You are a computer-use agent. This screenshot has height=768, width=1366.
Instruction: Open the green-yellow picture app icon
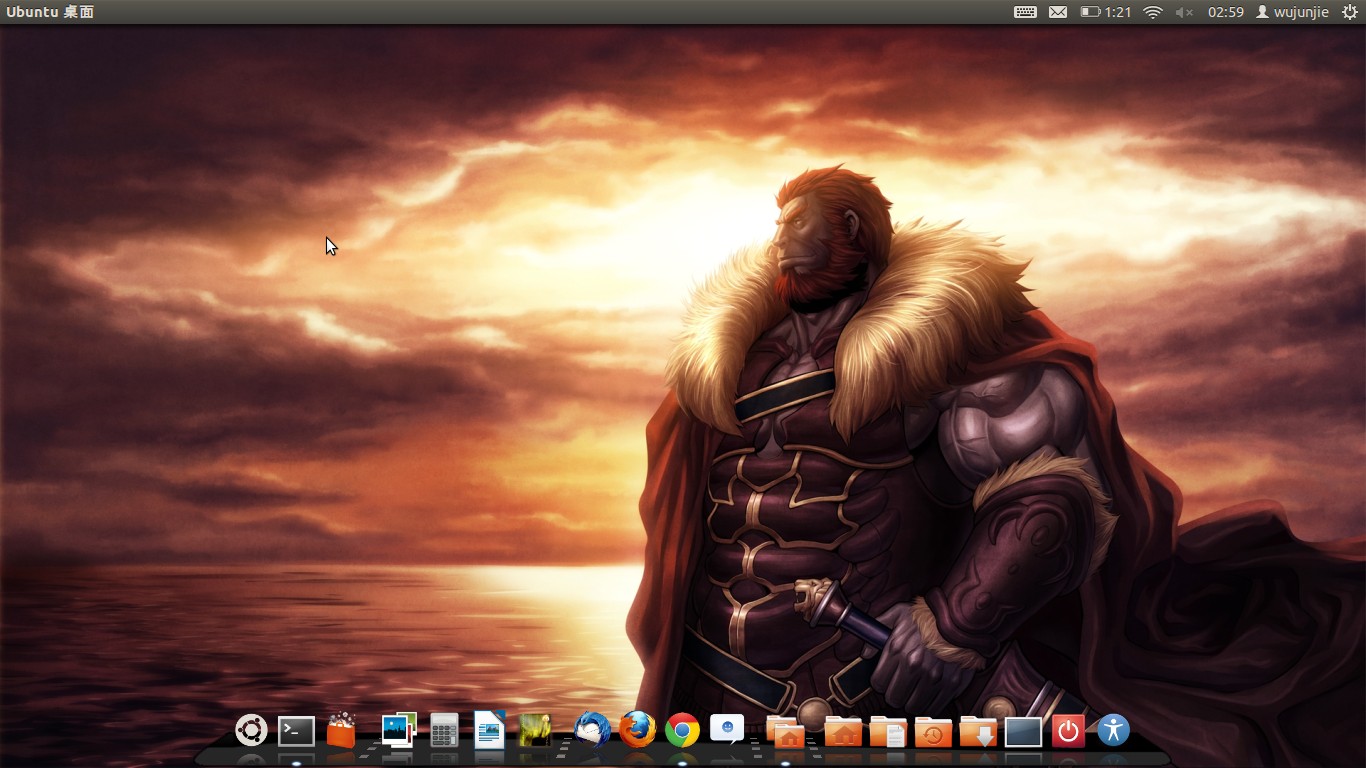[x=535, y=730]
